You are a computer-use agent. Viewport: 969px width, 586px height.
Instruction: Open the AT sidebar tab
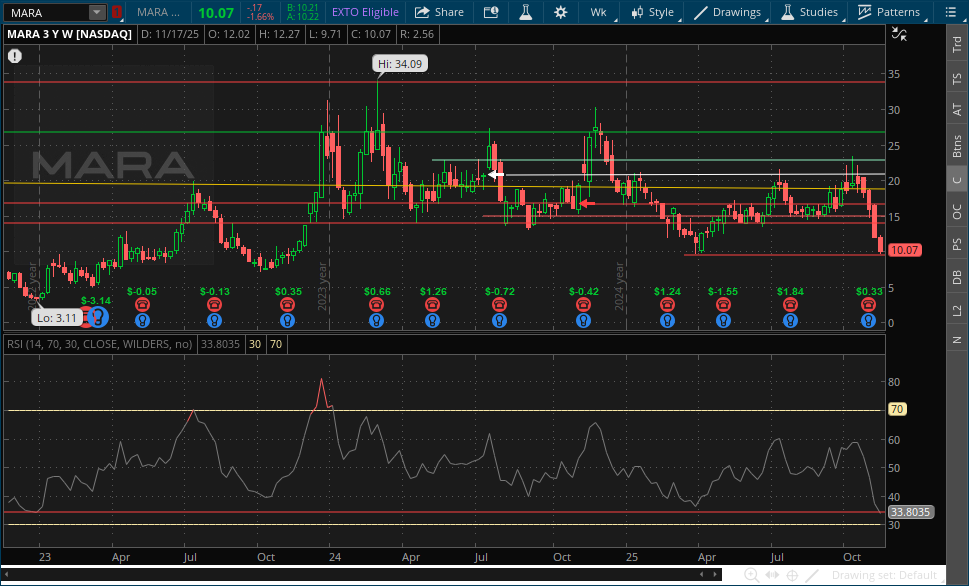957,110
